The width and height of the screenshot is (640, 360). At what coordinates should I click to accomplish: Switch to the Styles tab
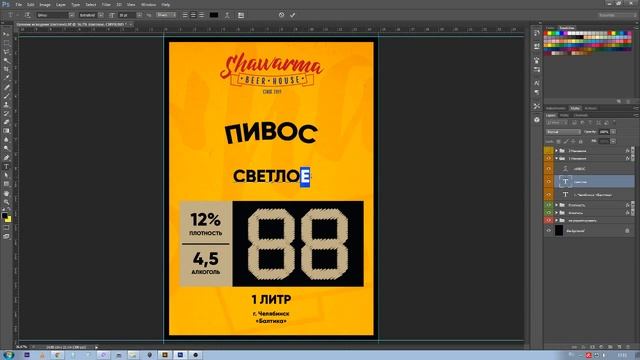pos(575,108)
